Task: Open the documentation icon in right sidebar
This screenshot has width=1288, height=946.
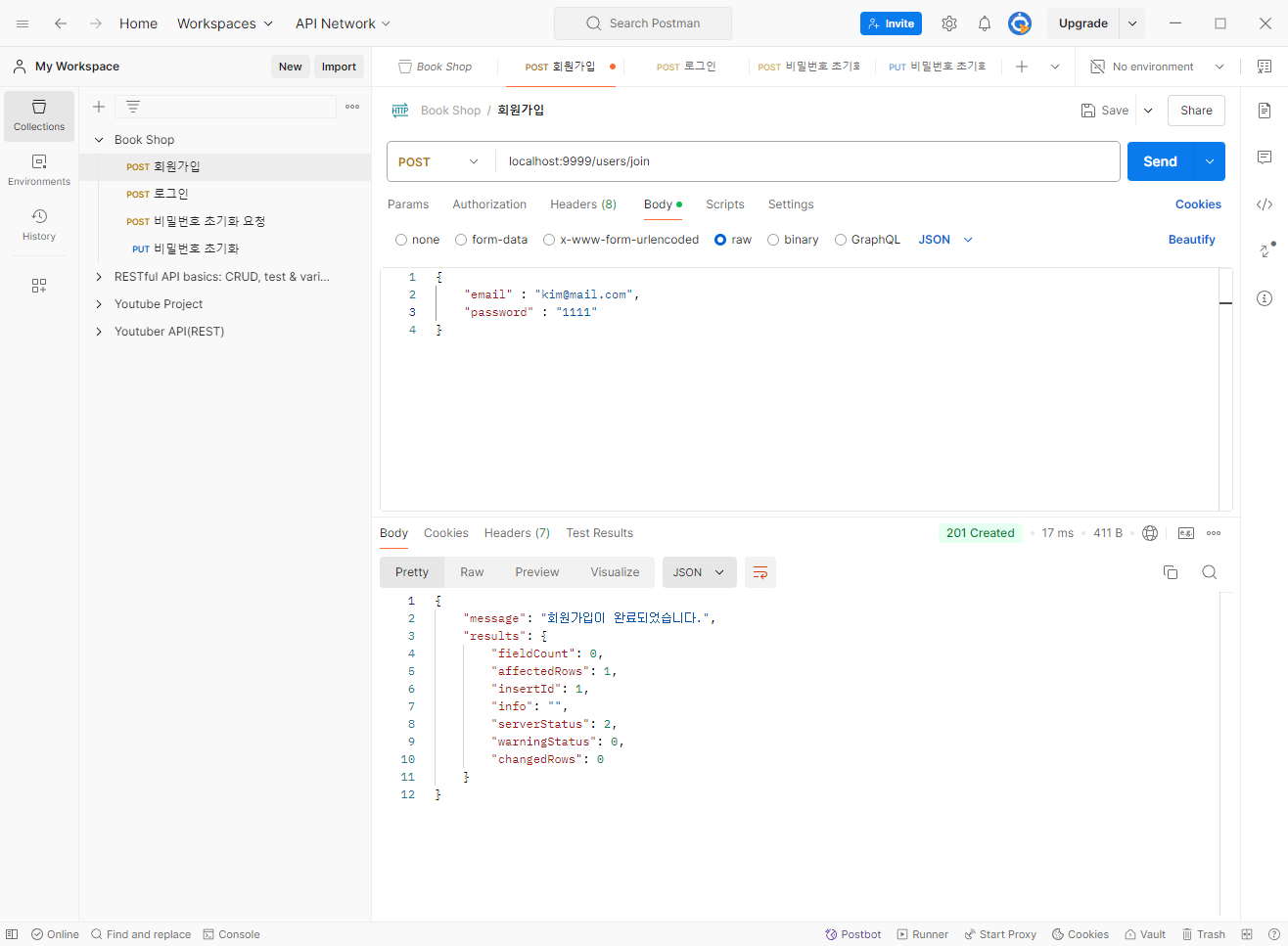Action: (1265, 111)
